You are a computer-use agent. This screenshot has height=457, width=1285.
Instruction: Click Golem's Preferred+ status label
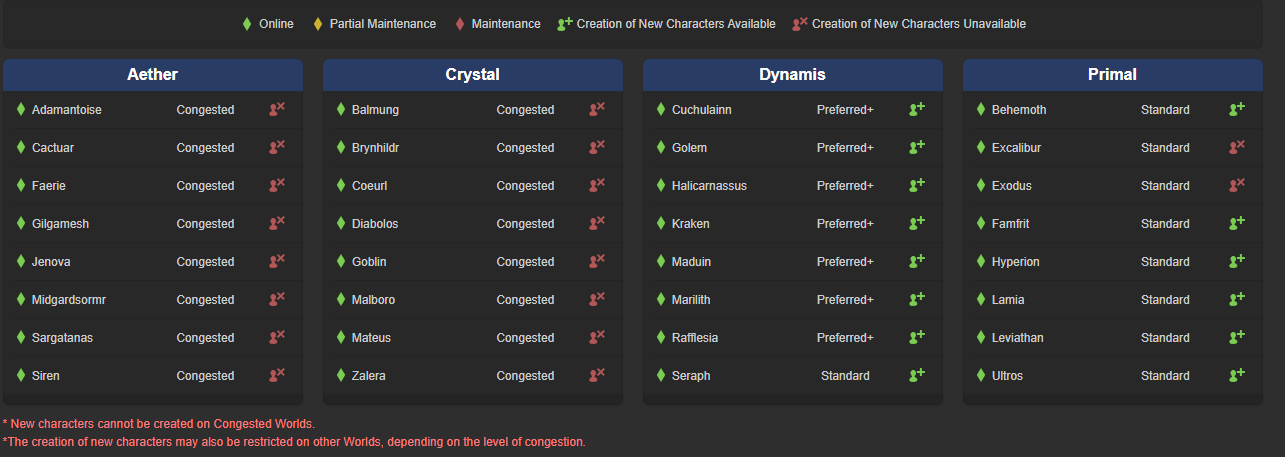[845, 148]
